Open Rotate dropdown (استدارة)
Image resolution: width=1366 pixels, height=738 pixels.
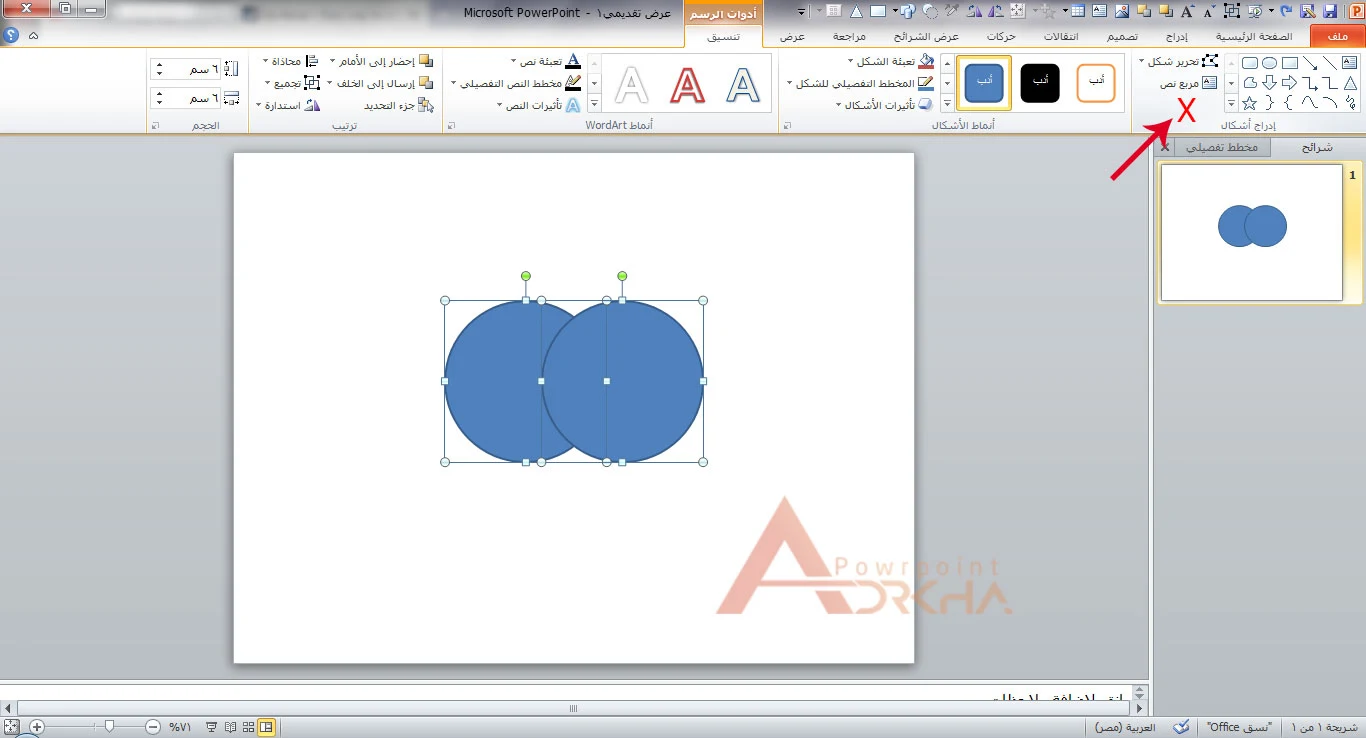tap(288, 104)
